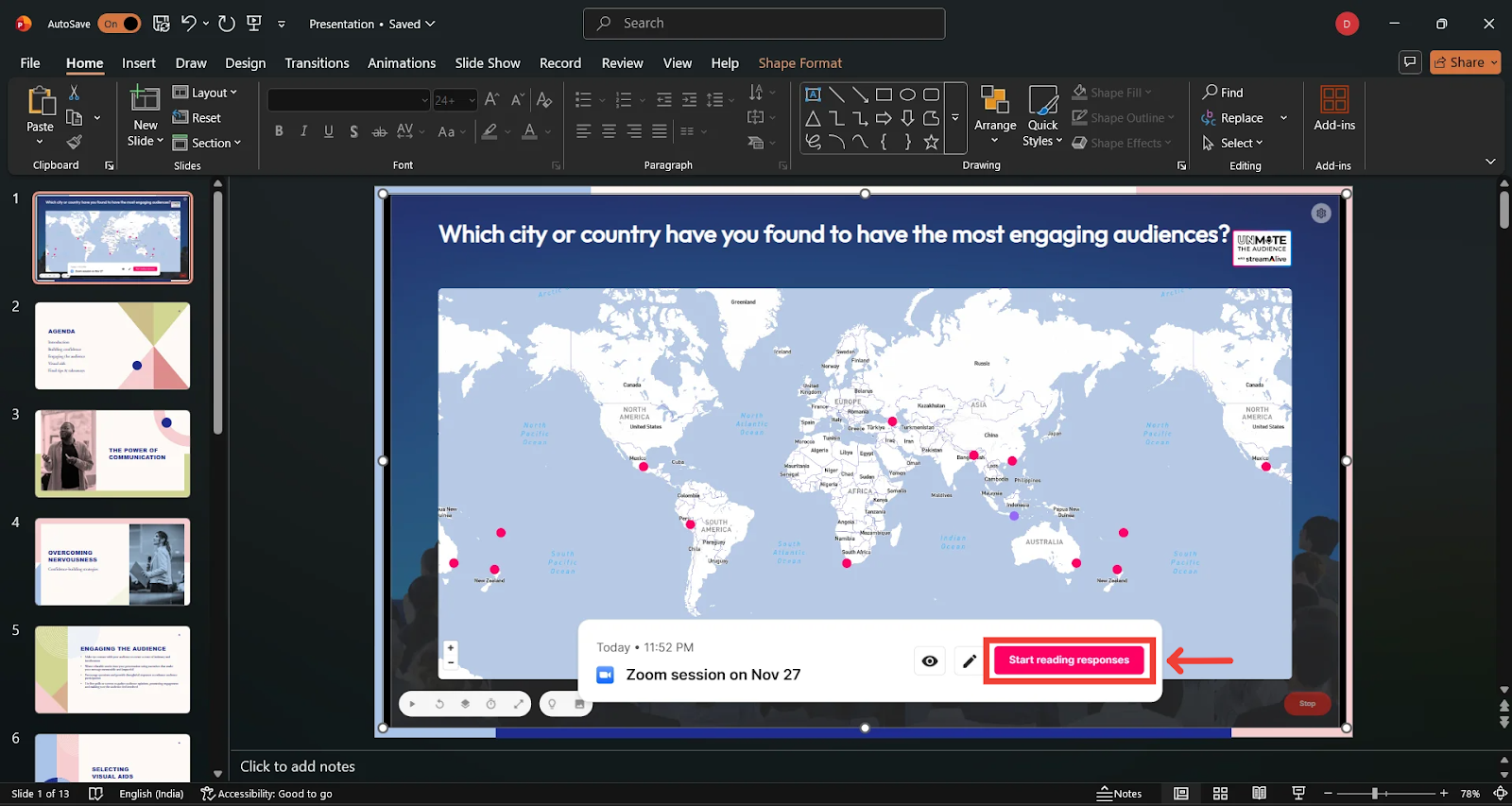Start presentation from beginning icon
The image size is (1512, 806).
point(253,24)
